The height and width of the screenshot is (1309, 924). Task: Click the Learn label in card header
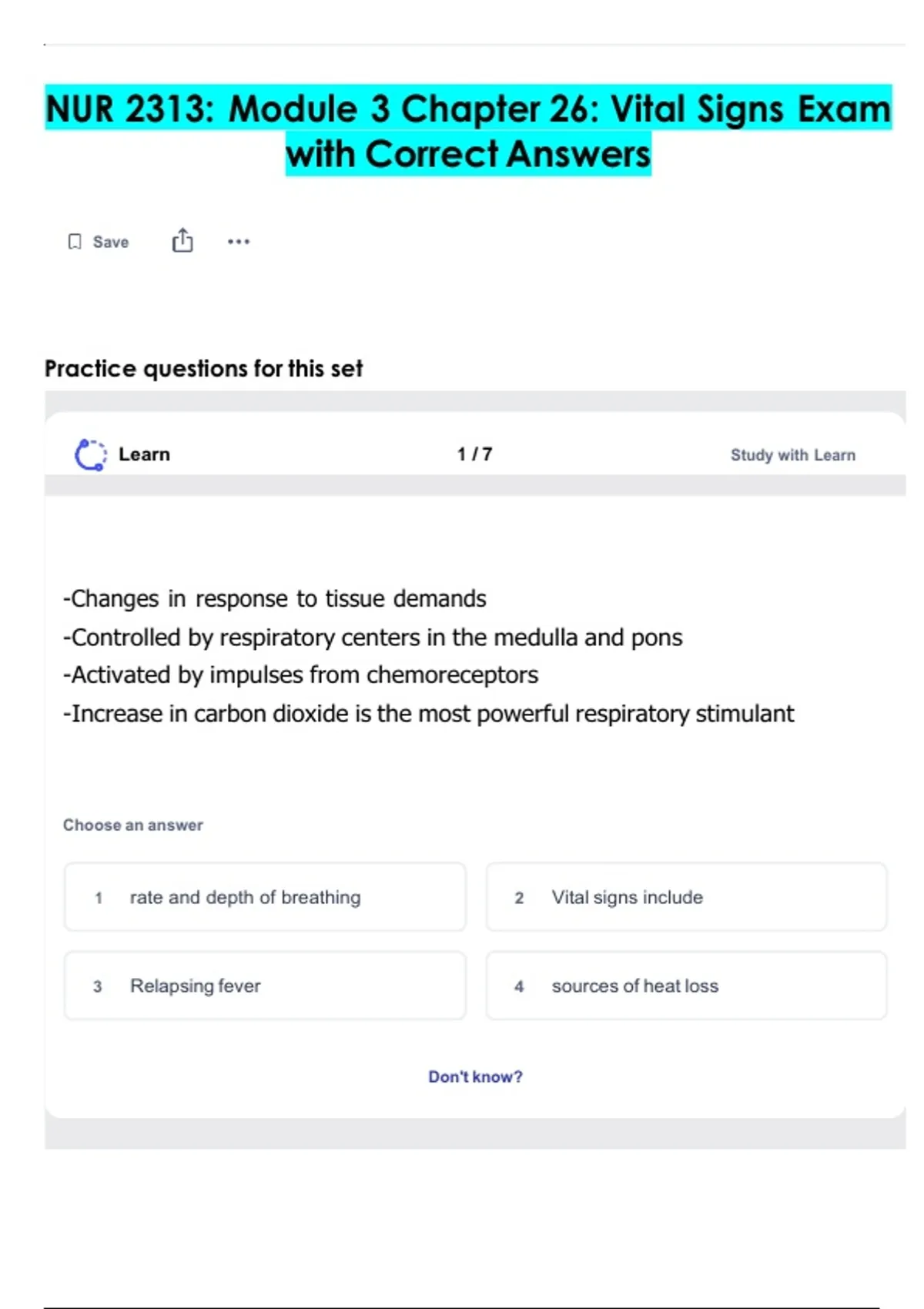tap(144, 454)
